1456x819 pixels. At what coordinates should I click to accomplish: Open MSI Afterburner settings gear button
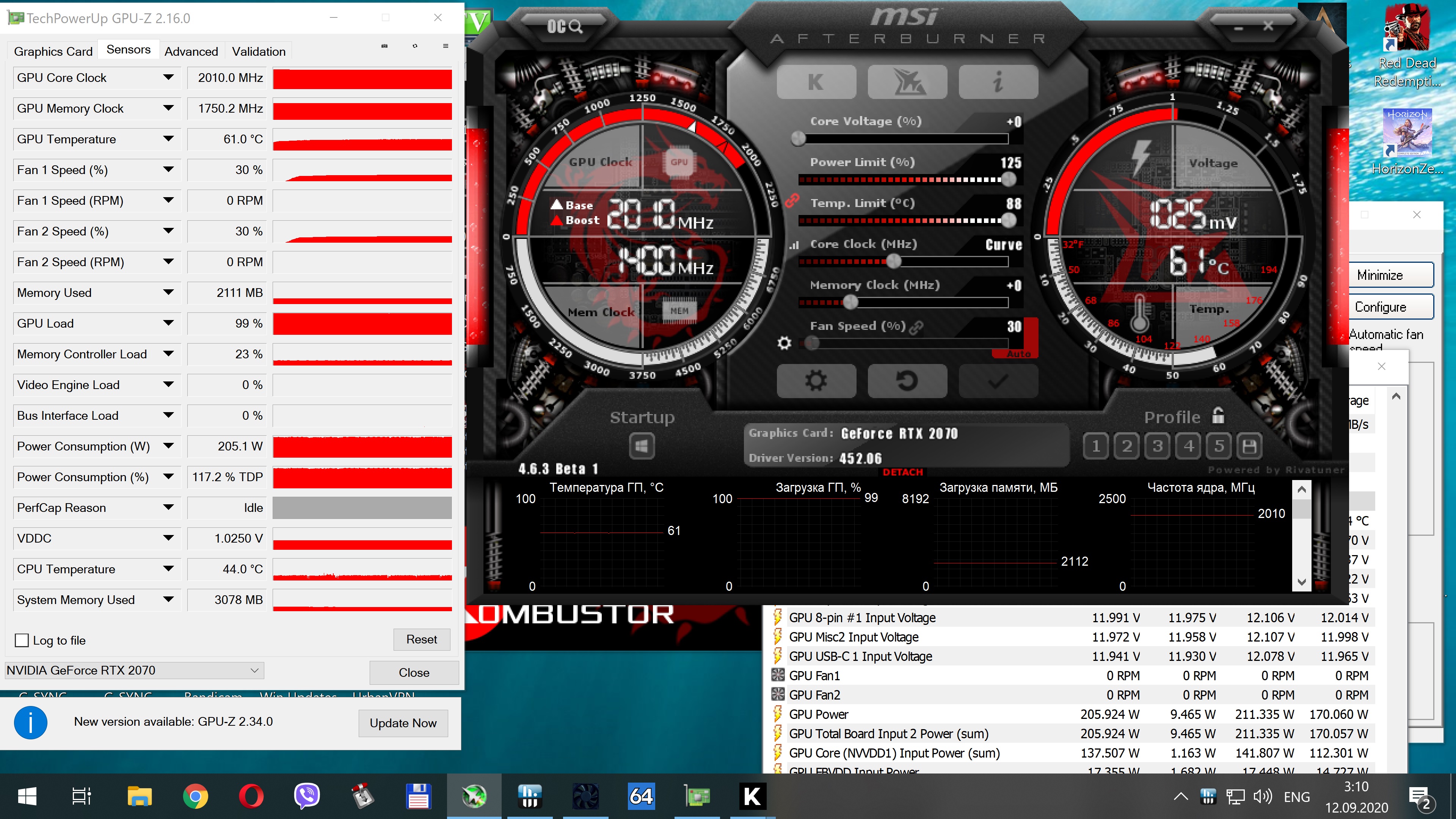point(816,381)
